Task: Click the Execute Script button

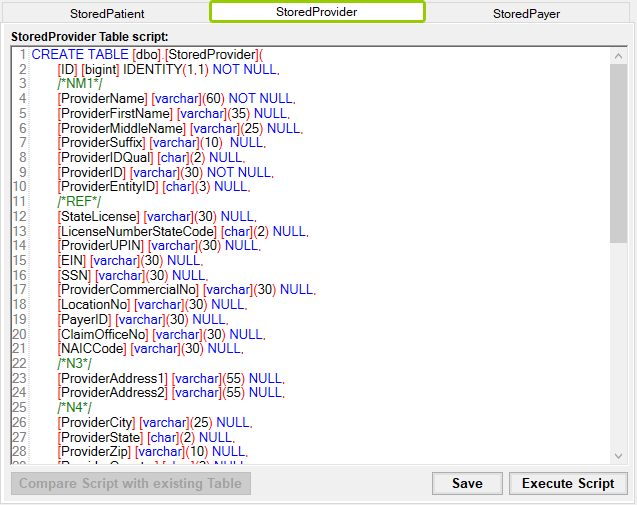Action: 568,483
